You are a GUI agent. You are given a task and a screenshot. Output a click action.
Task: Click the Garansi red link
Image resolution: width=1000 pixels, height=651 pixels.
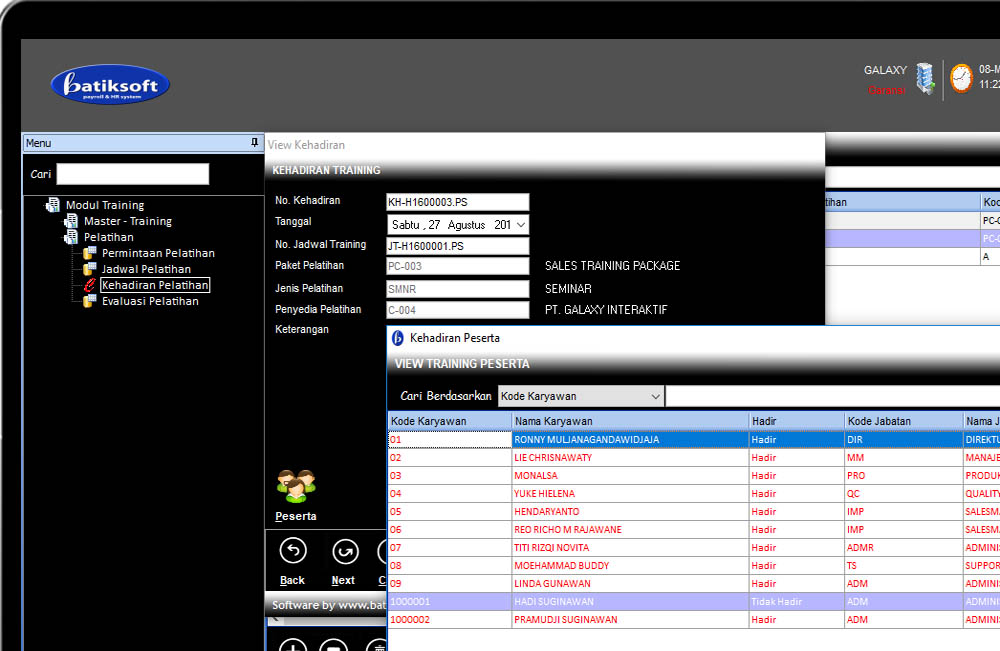[x=886, y=90]
